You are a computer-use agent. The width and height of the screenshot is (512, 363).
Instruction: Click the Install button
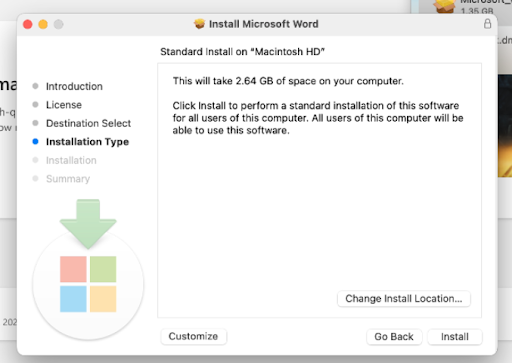(x=455, y=337)
